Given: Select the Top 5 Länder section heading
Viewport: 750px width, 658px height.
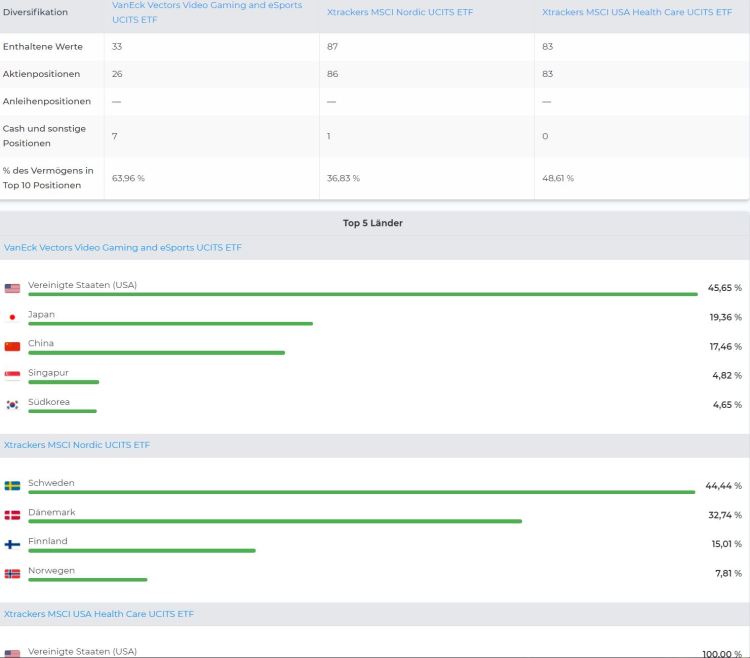Looking at the screenshot, I should click(373, 223).
